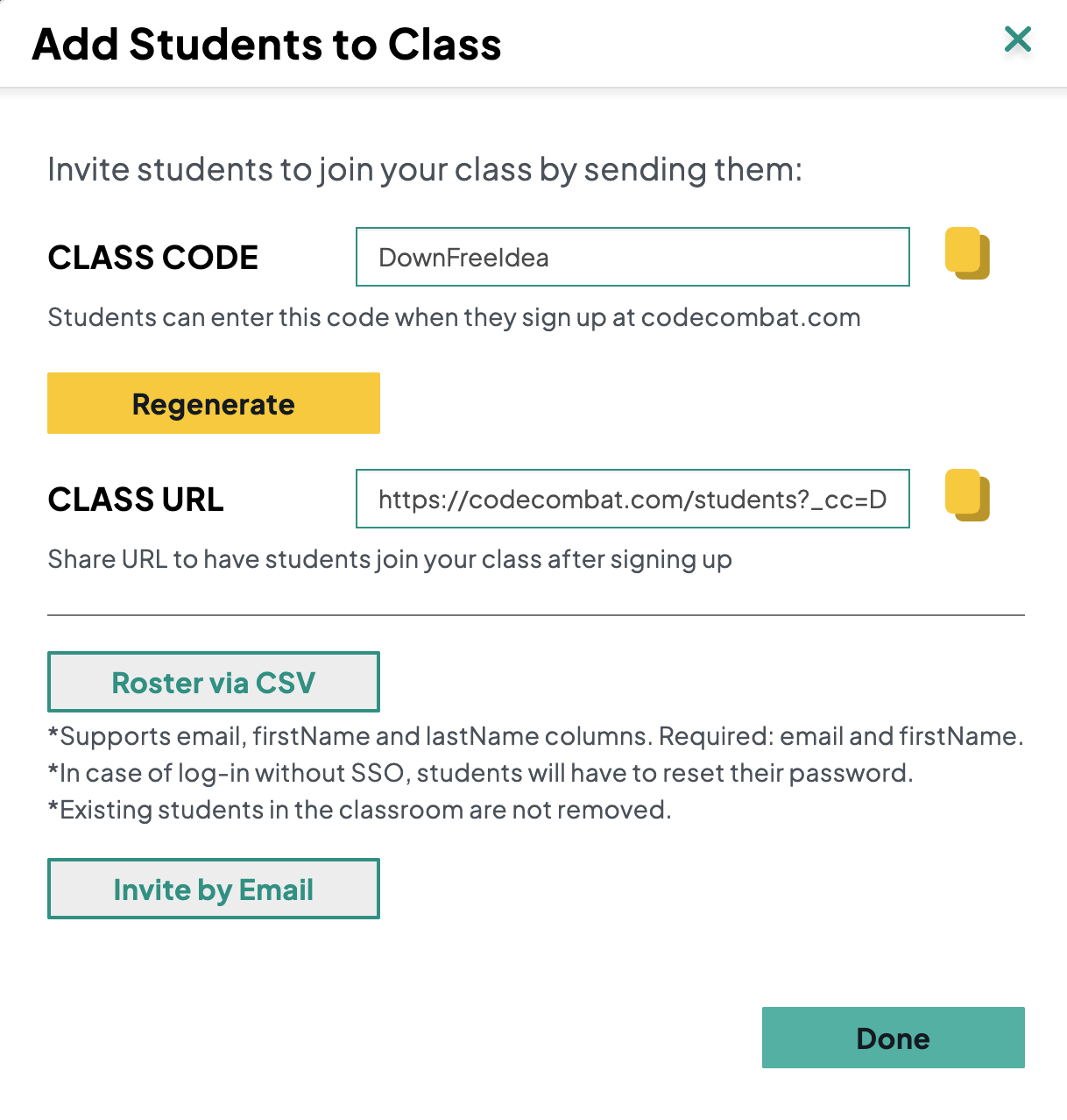Close the Add Students to Class dialog
The image size is (1067, 1120).
tap(1017, 39)
